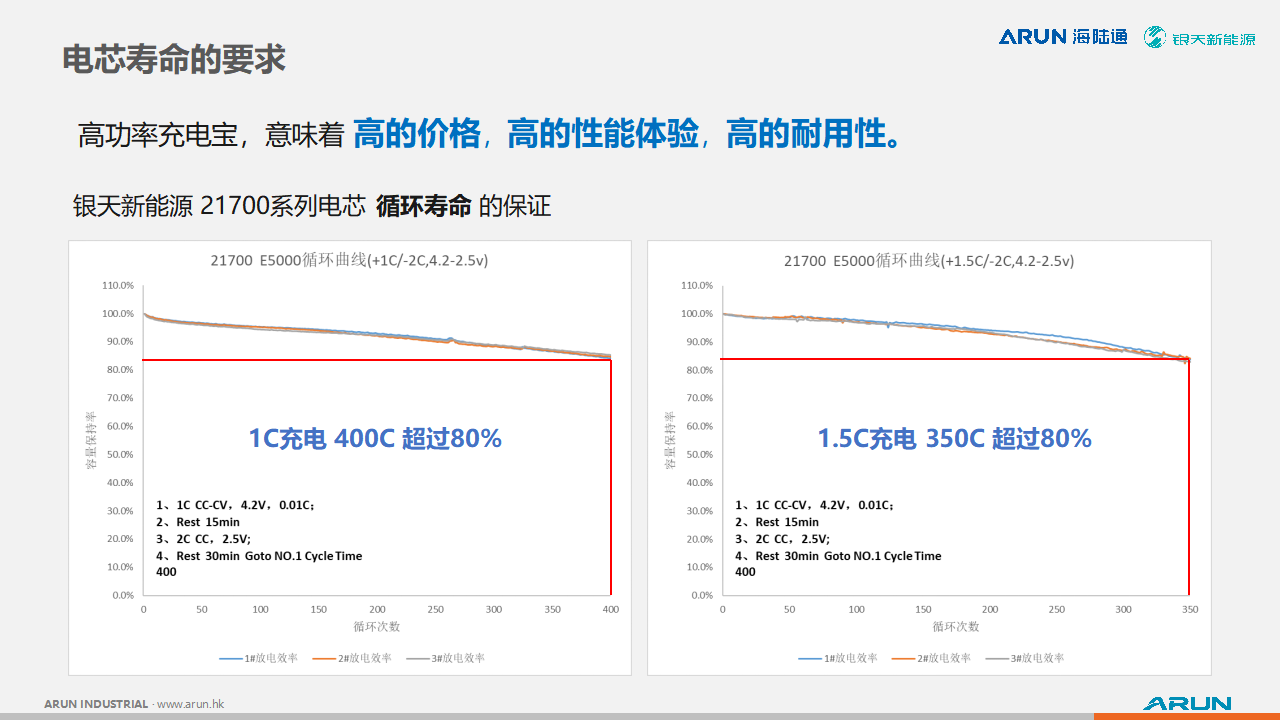Click 3#放电效率 legend in right chart
The image size is (1280, 720).
click(1025, 658)
